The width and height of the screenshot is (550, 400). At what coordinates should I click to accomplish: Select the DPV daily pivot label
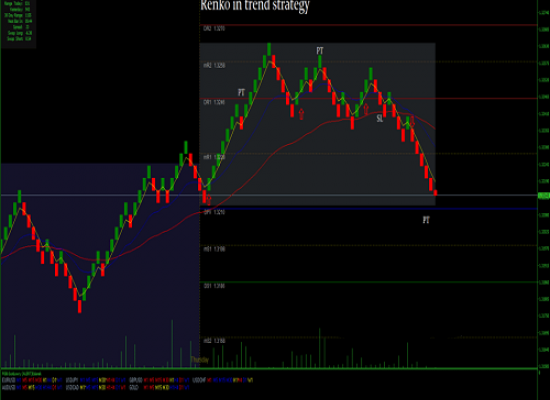click(214, 212)
